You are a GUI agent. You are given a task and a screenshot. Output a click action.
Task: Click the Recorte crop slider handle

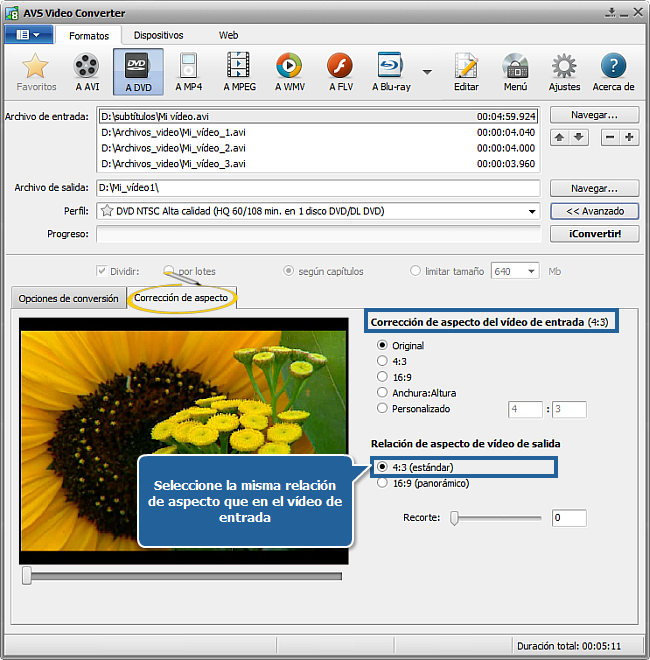click(x=454, y=518)
